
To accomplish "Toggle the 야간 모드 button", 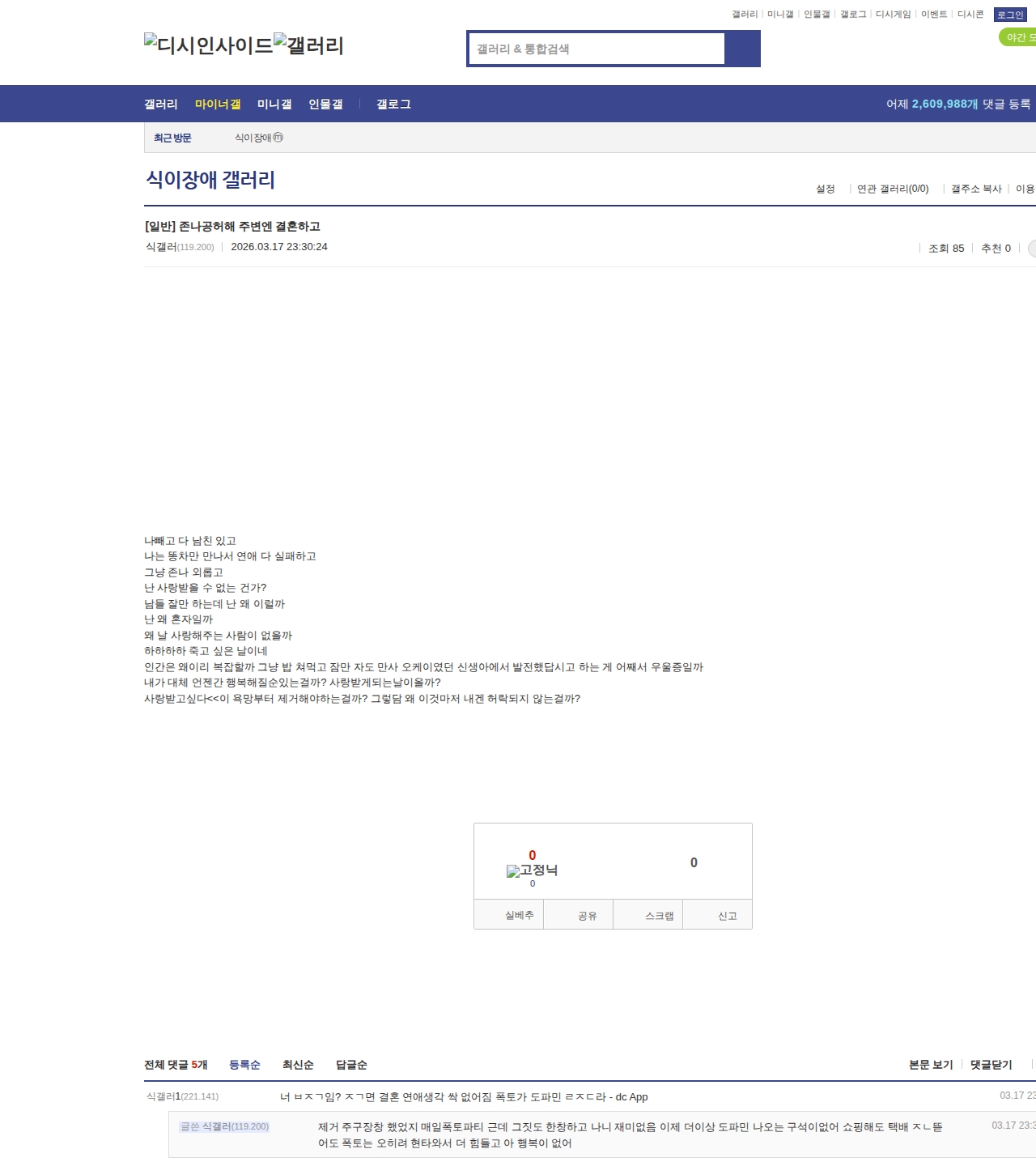I will tap(1018, 37).
